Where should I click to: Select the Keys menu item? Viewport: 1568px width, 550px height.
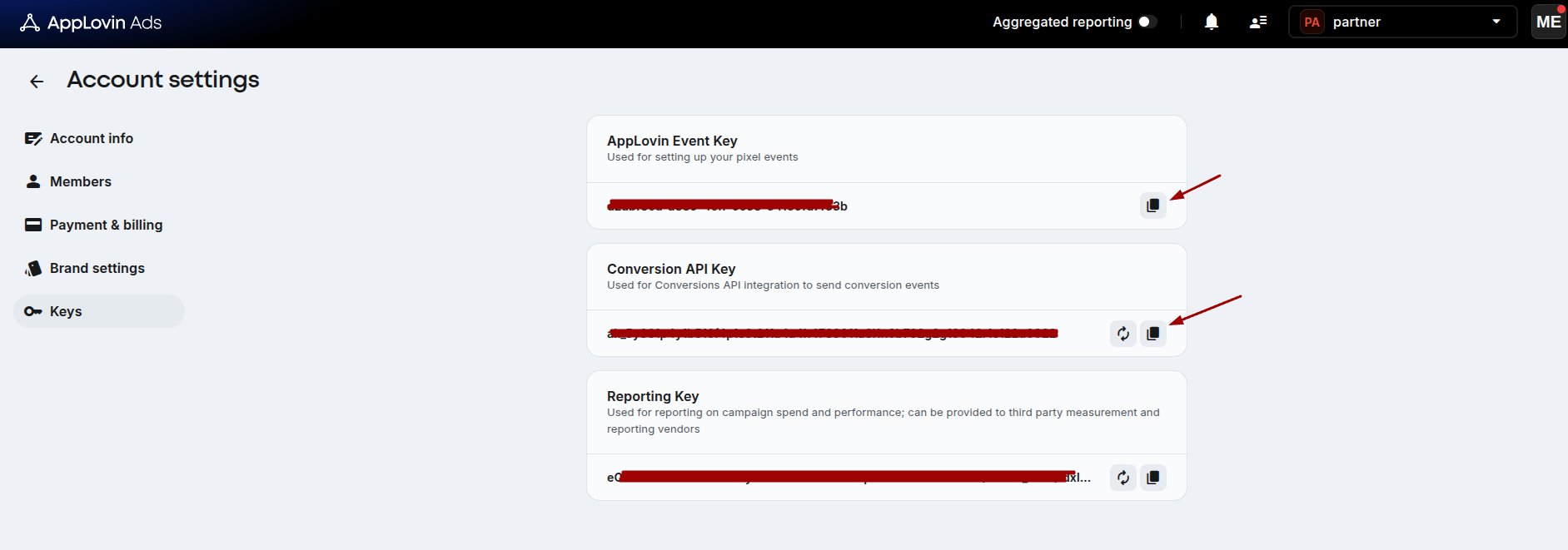click(x=99, y=311)
